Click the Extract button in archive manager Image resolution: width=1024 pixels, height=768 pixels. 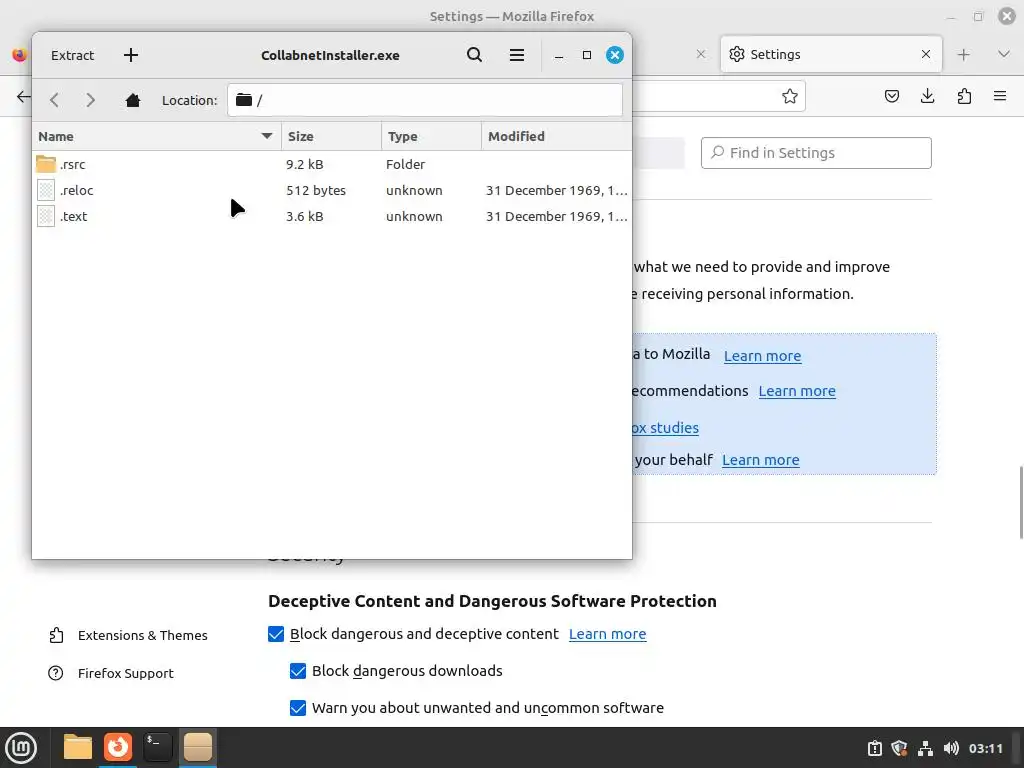pyautogui.click(x=72, y=56)
